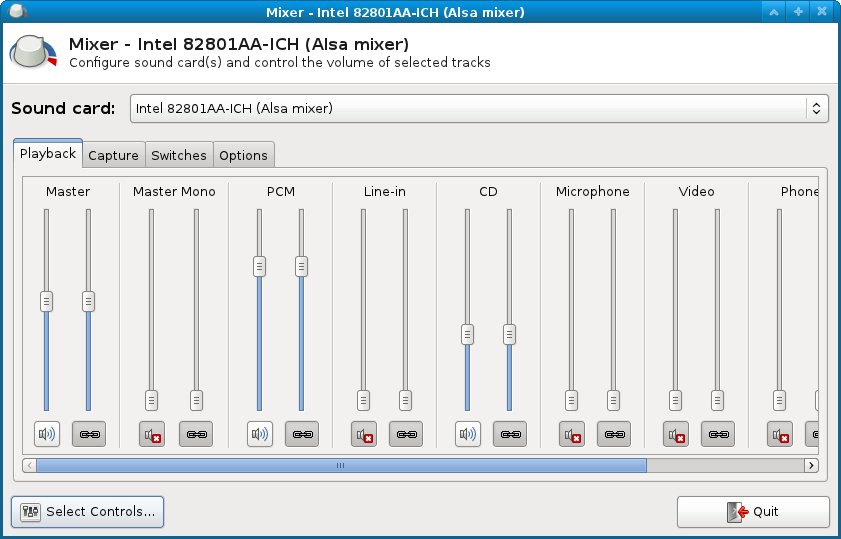
Task: Click the mixer knob icon in header
Action: [33, 51]
